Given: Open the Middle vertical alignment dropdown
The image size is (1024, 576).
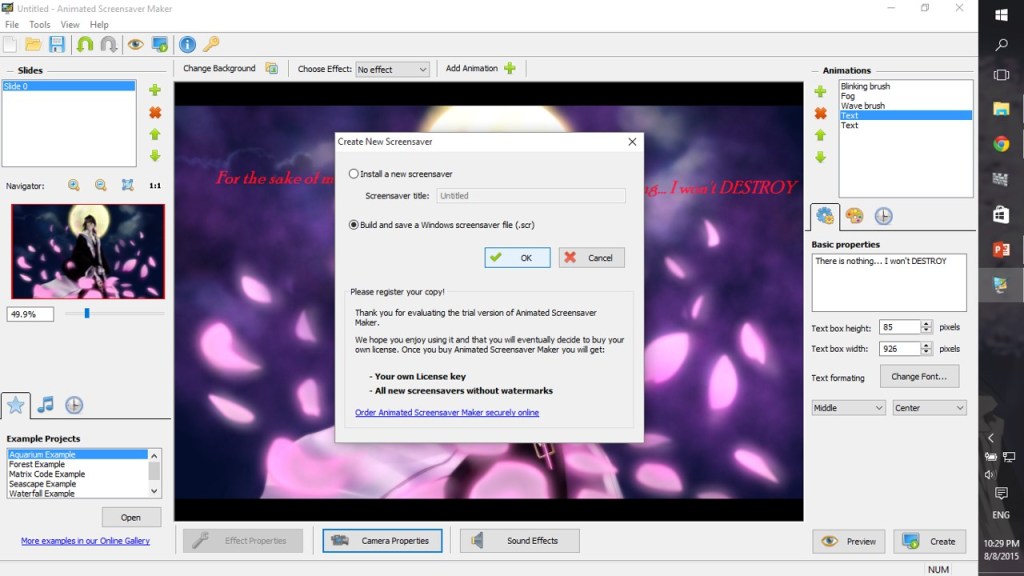Looking at the screenshot, I should (x=848, y=408).
